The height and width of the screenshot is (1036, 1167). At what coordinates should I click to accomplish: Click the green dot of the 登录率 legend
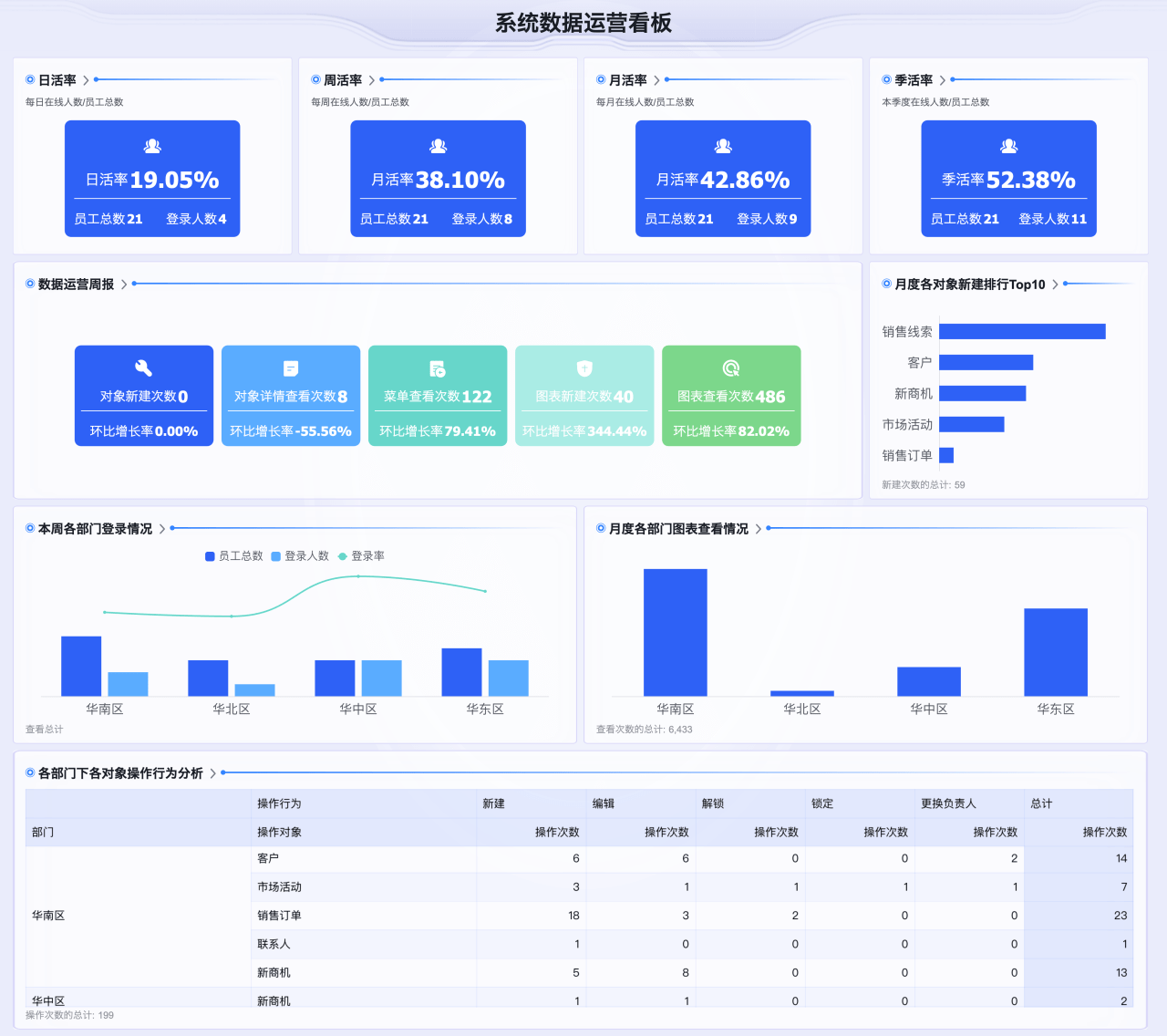click(x=340, y=555)
